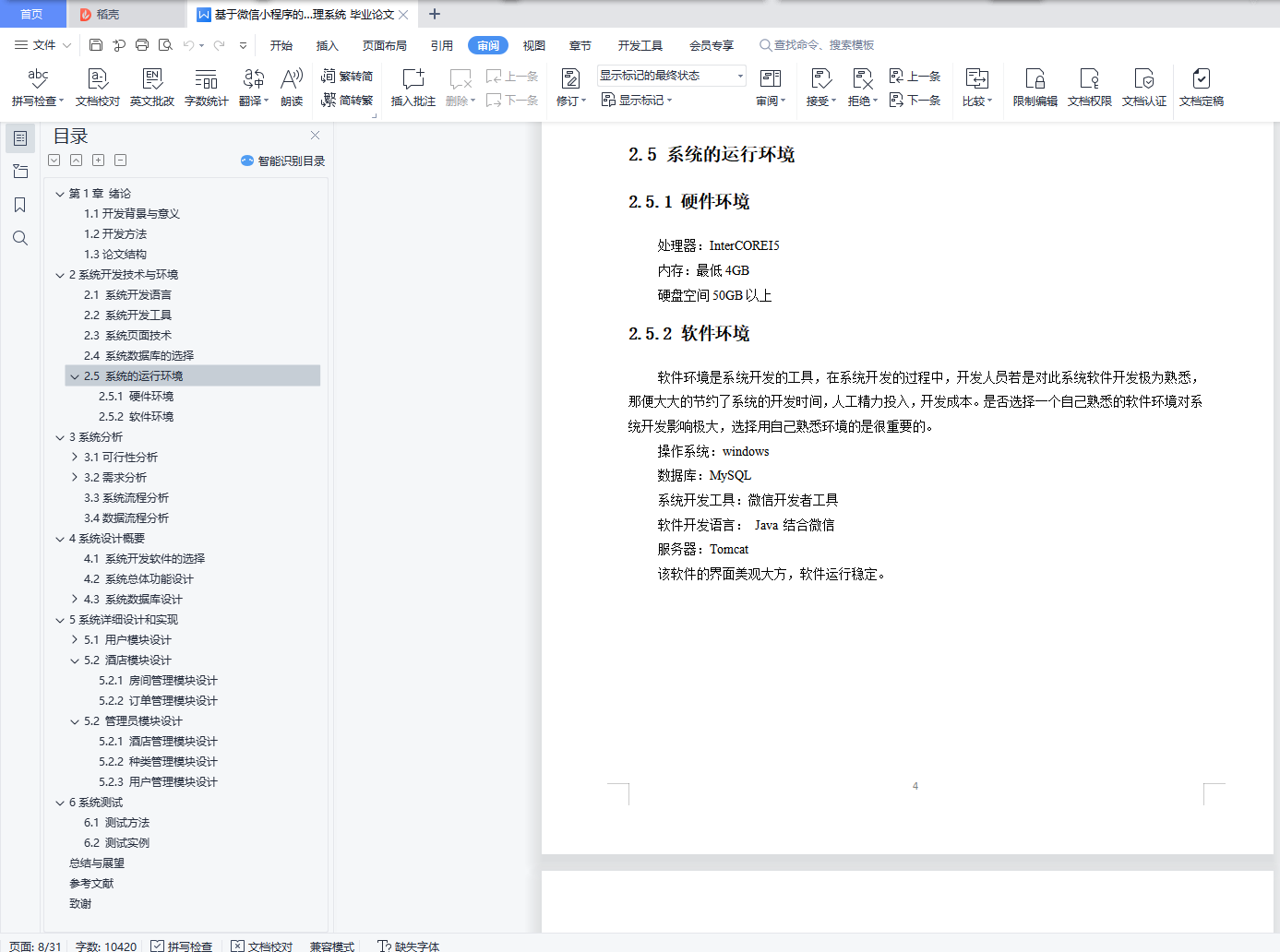Image resolution: width=1280 pixels, height=952 pixels.
Task: Go to 2.5.2 软件环境 in outline
Action: (137, 417)
